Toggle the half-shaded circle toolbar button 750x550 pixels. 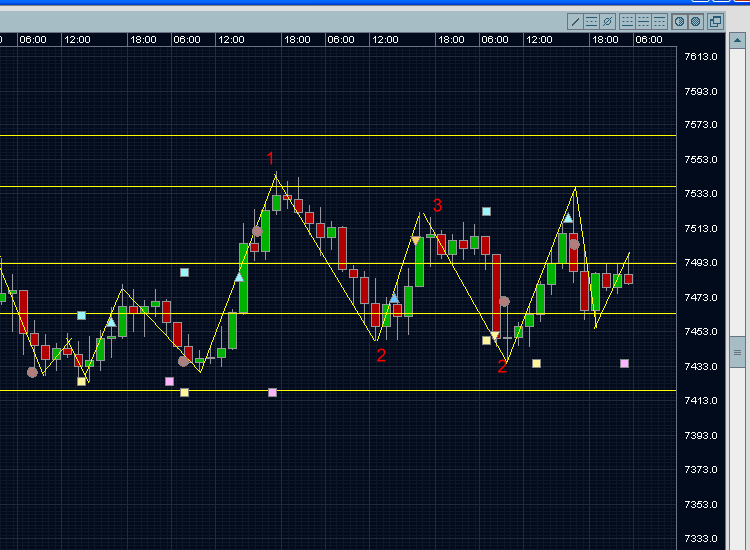pyautogui.click(x=679, y=21)
